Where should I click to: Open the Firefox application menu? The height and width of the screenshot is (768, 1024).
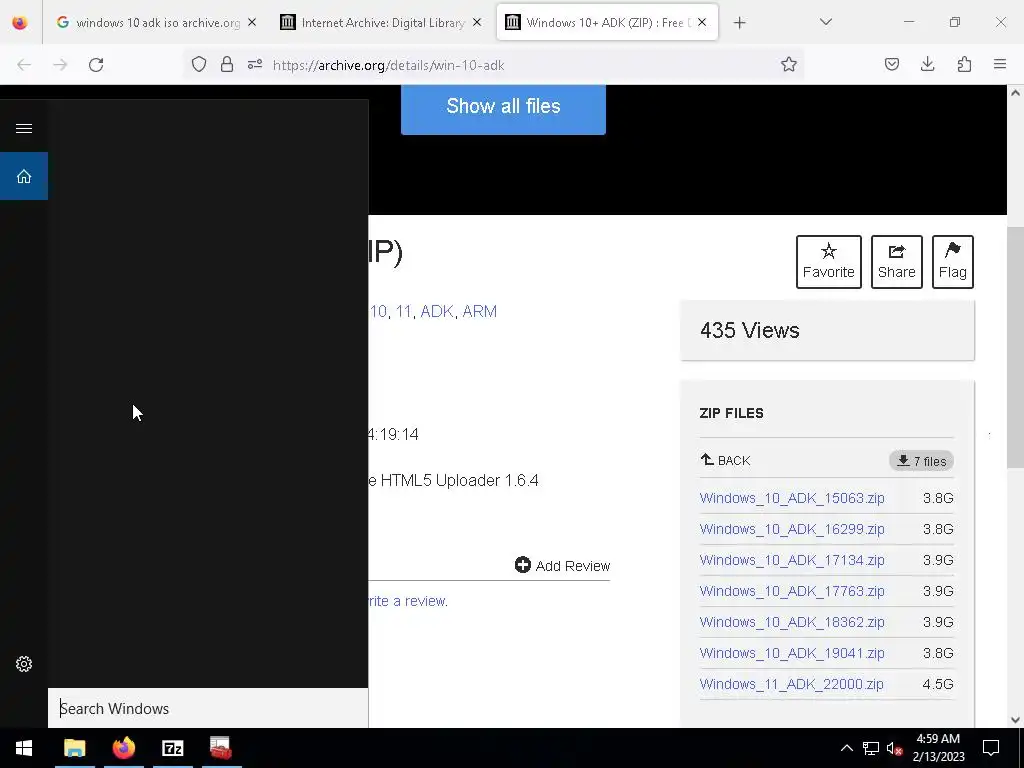coord(1000,65)
